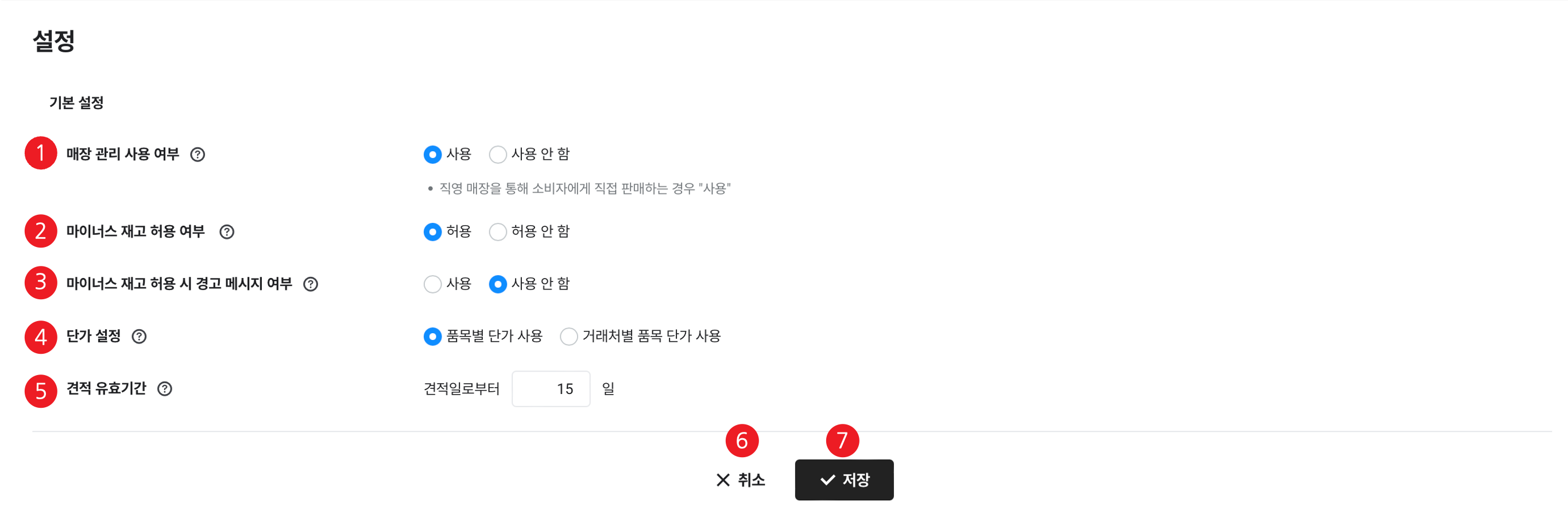This screenshot has height=529, width=1568.
Task: Click the 취소 cancel button
Action: click(x=740, y=480)
